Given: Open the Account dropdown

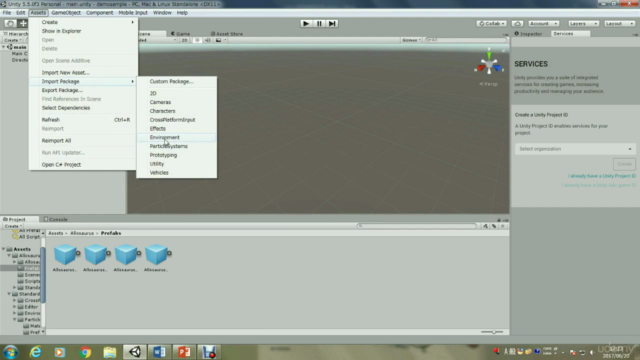Looking at the screenshot, I should coord(543,24).
